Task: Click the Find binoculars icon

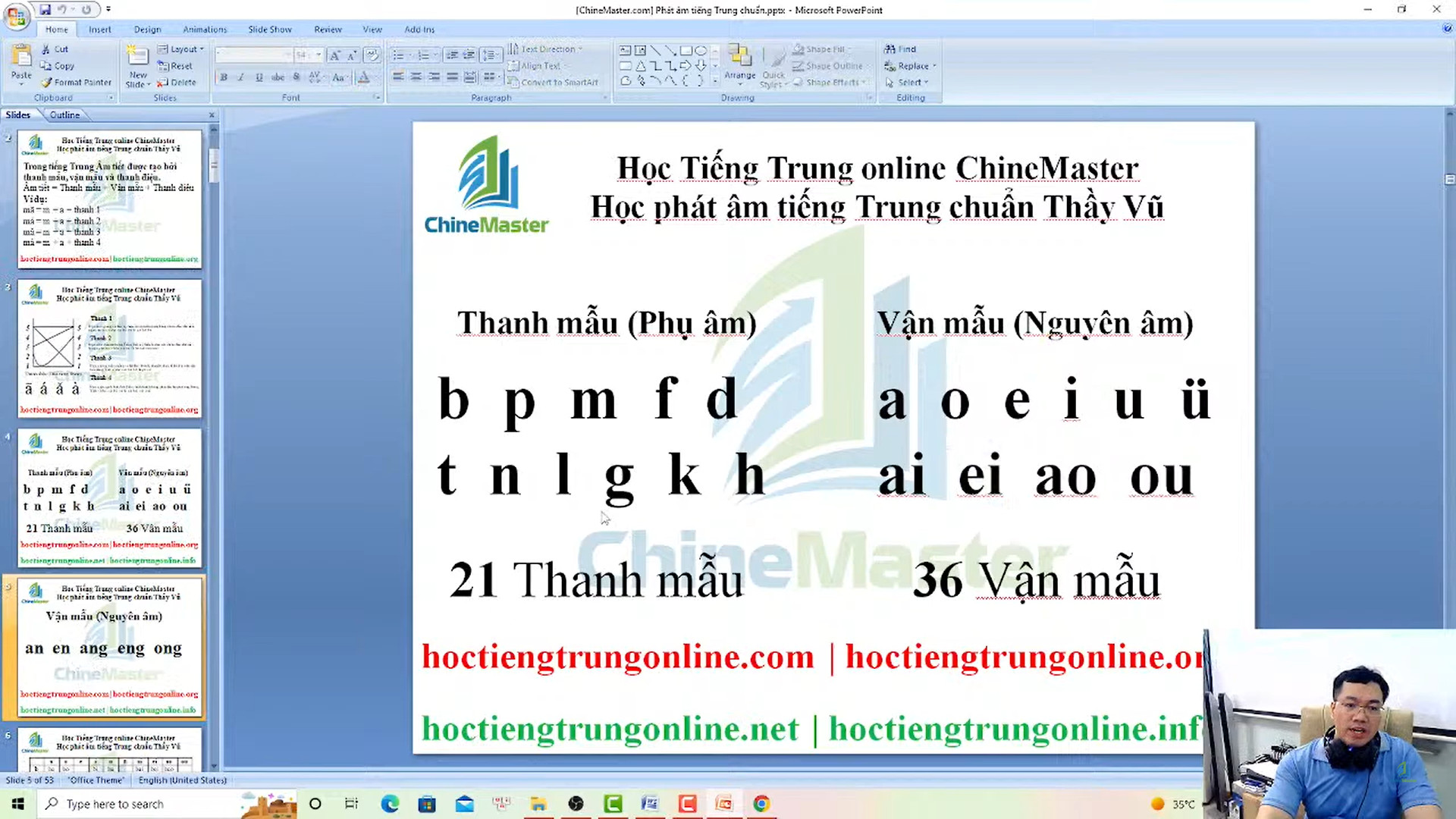Action: tap(890, 49)
